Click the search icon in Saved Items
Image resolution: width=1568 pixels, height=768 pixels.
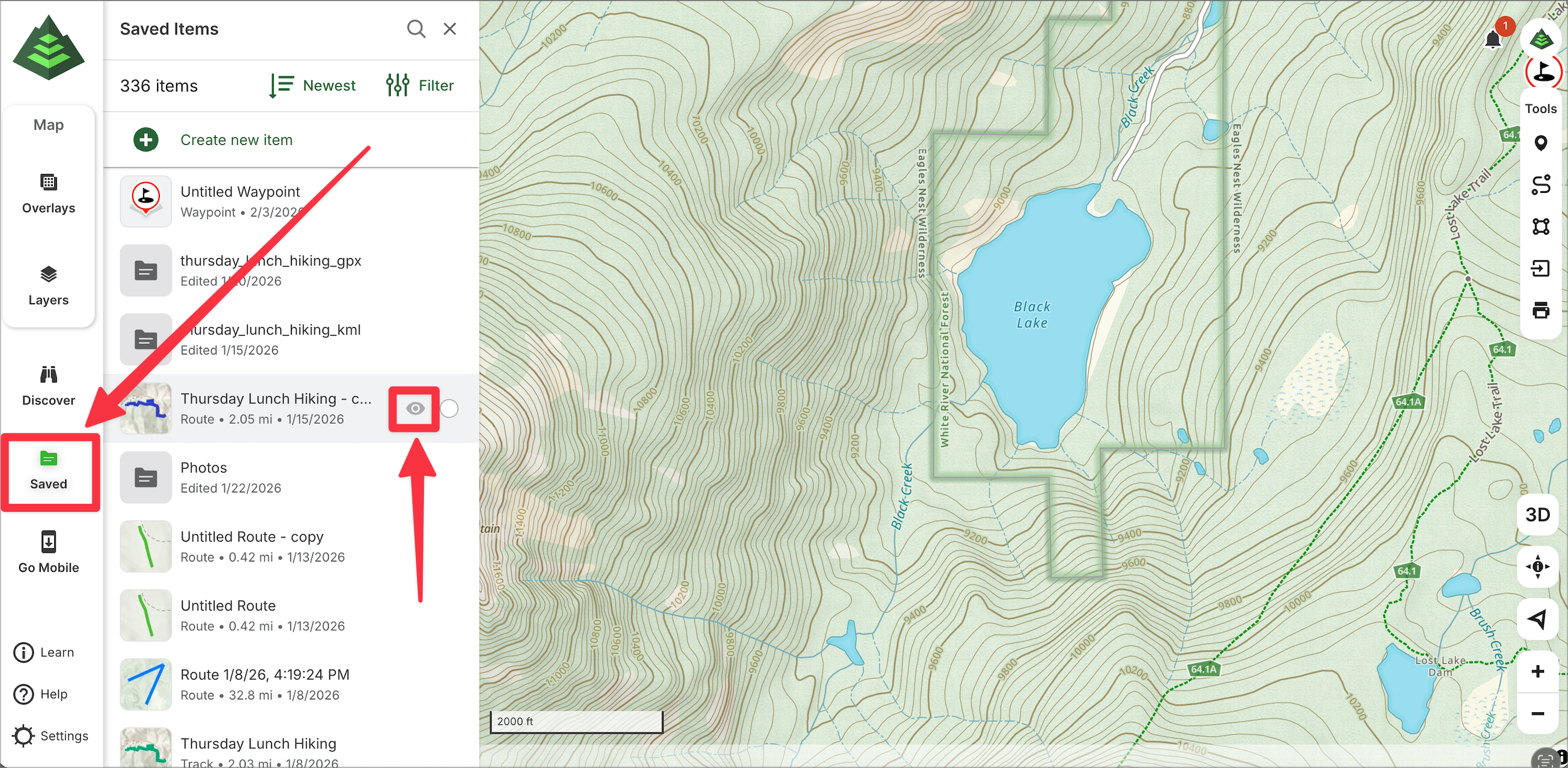click(x=416, y=29)
